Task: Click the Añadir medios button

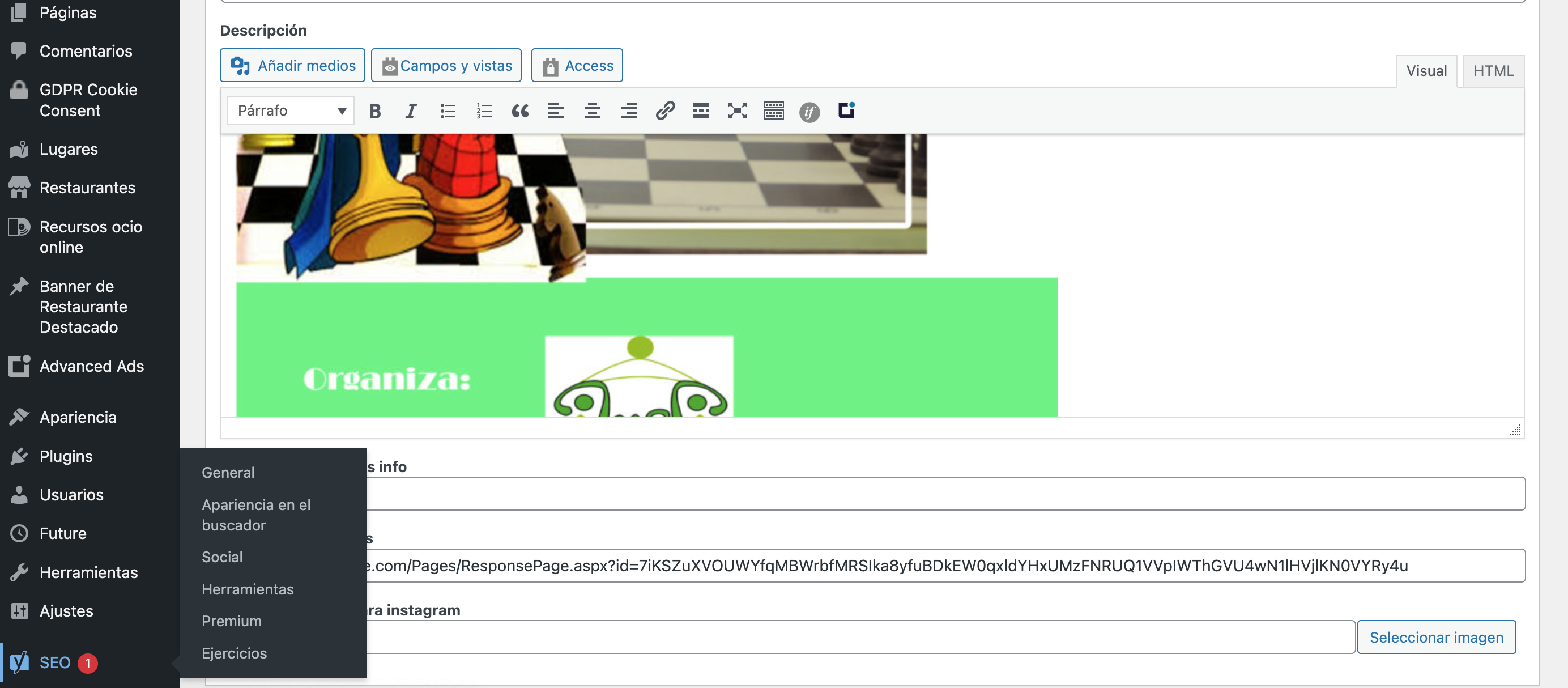Action: pyautogui.click(x=292, y=65)
